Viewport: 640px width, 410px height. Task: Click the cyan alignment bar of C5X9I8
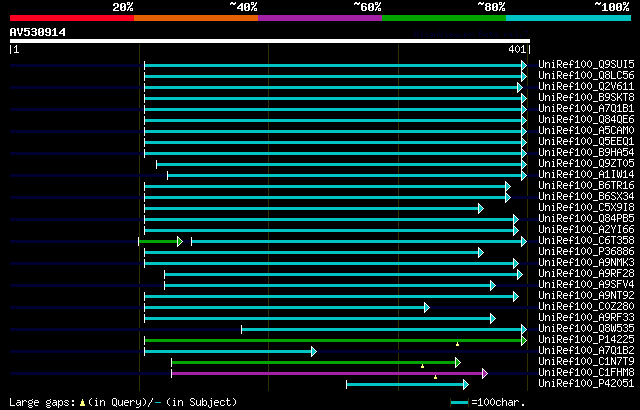(314, 208)
